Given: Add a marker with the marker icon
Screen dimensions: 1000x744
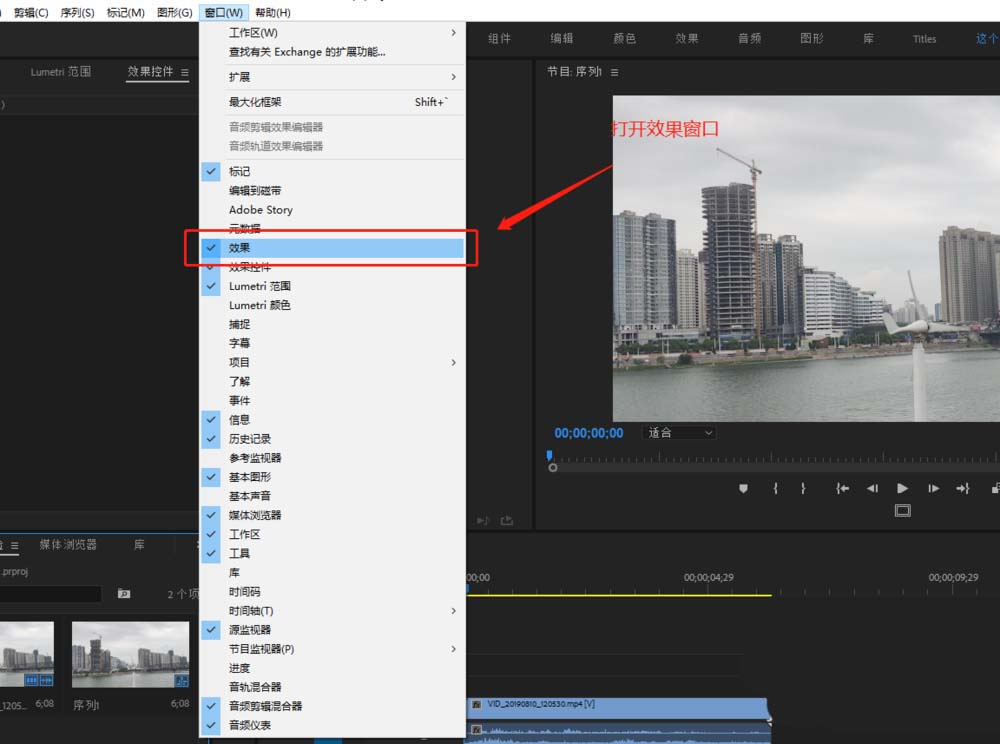Looking at the screenshot, I should click(743, 488).
